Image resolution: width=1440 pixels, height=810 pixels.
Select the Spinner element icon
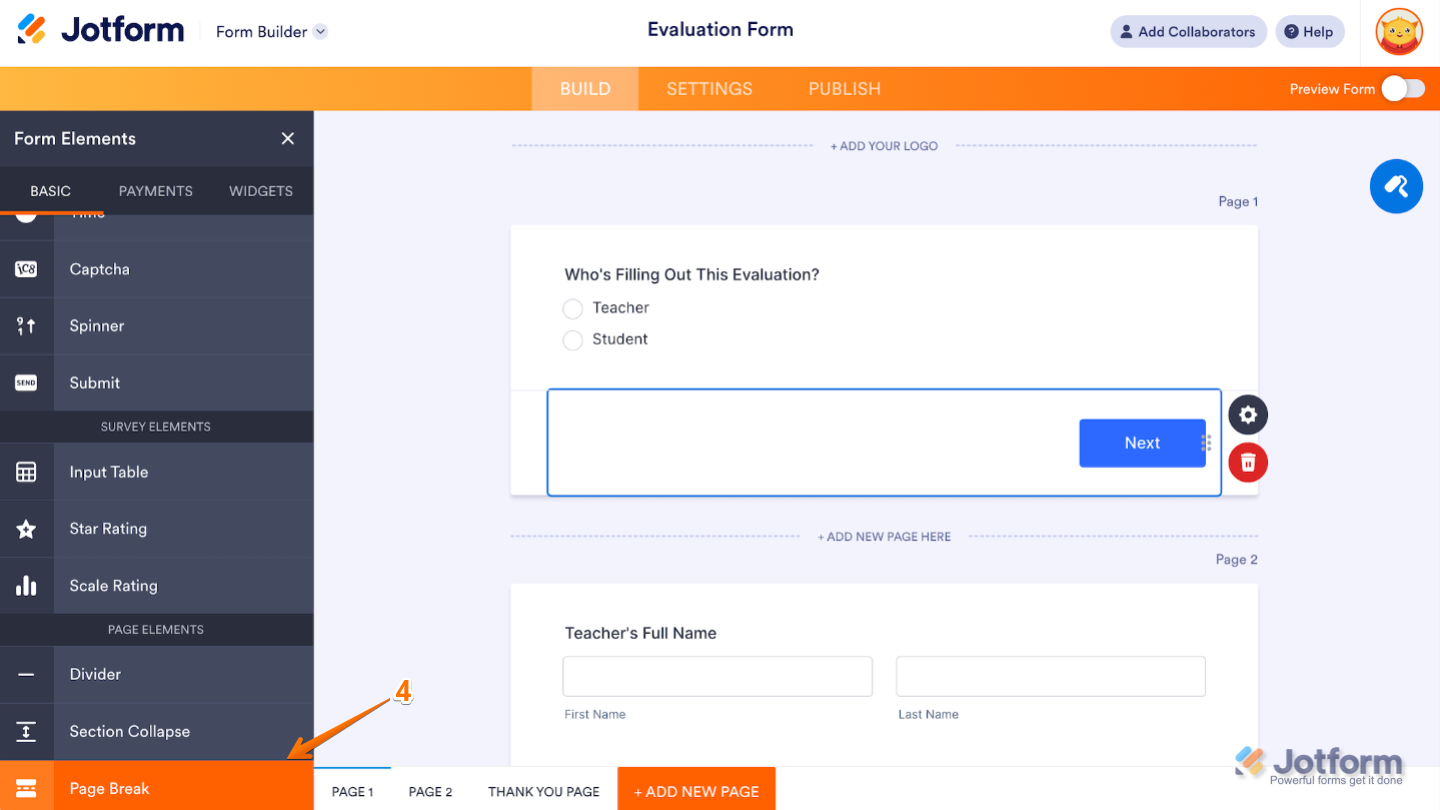tap(26, 326)
